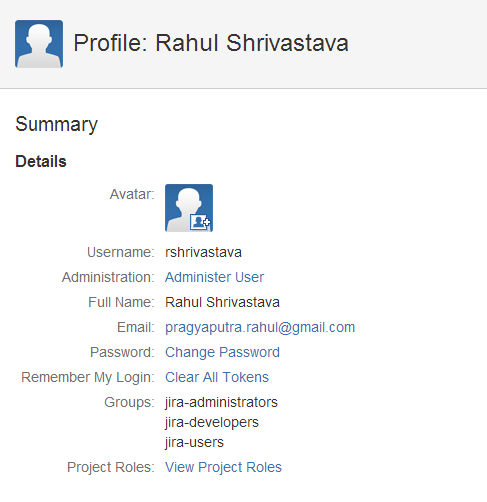The image size is (487, 502).
Task: Click the rshrivastava username text
Action: [x=203, y=252]
